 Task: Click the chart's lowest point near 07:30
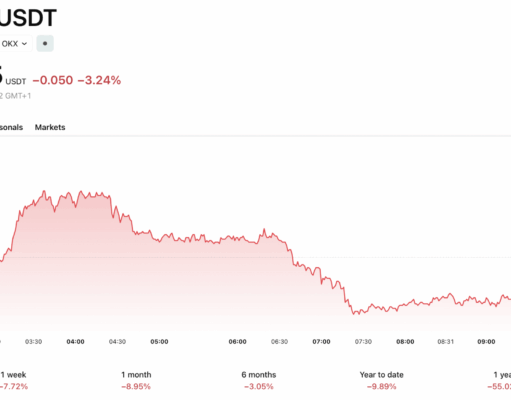(355, 314)
